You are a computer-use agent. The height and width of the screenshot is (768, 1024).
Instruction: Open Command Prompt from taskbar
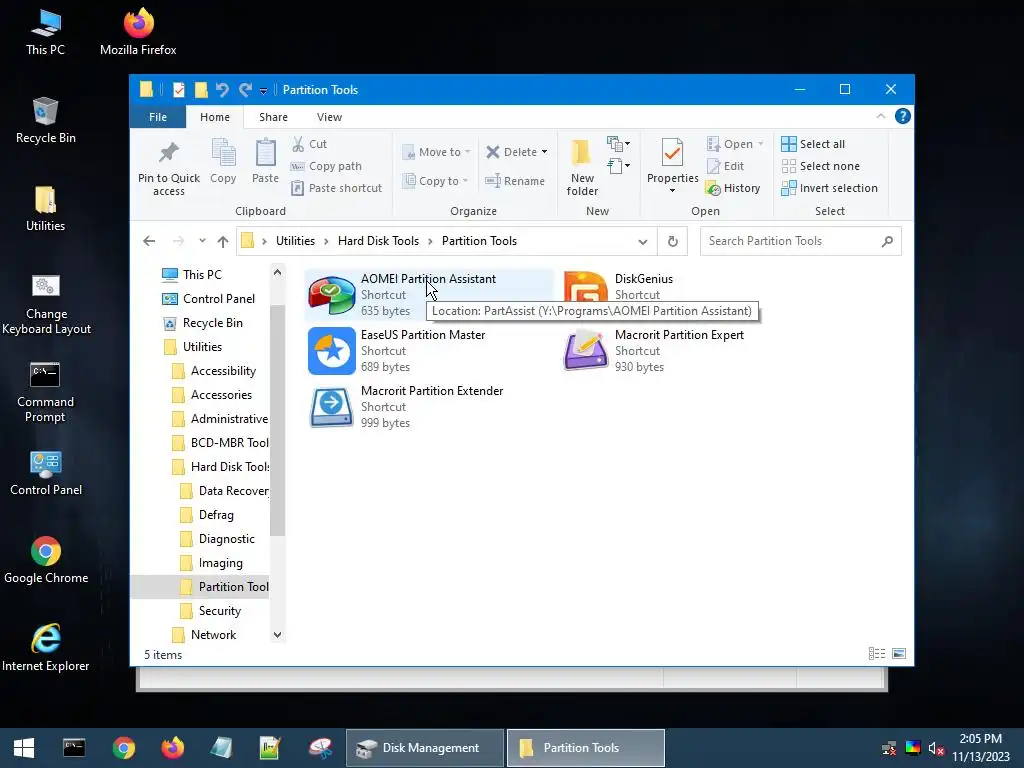click(x=74, y=748)
